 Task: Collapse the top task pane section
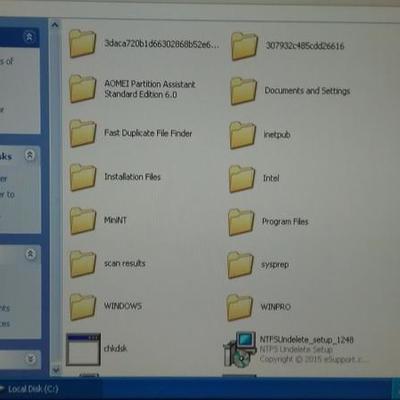(x=29, y=36)
